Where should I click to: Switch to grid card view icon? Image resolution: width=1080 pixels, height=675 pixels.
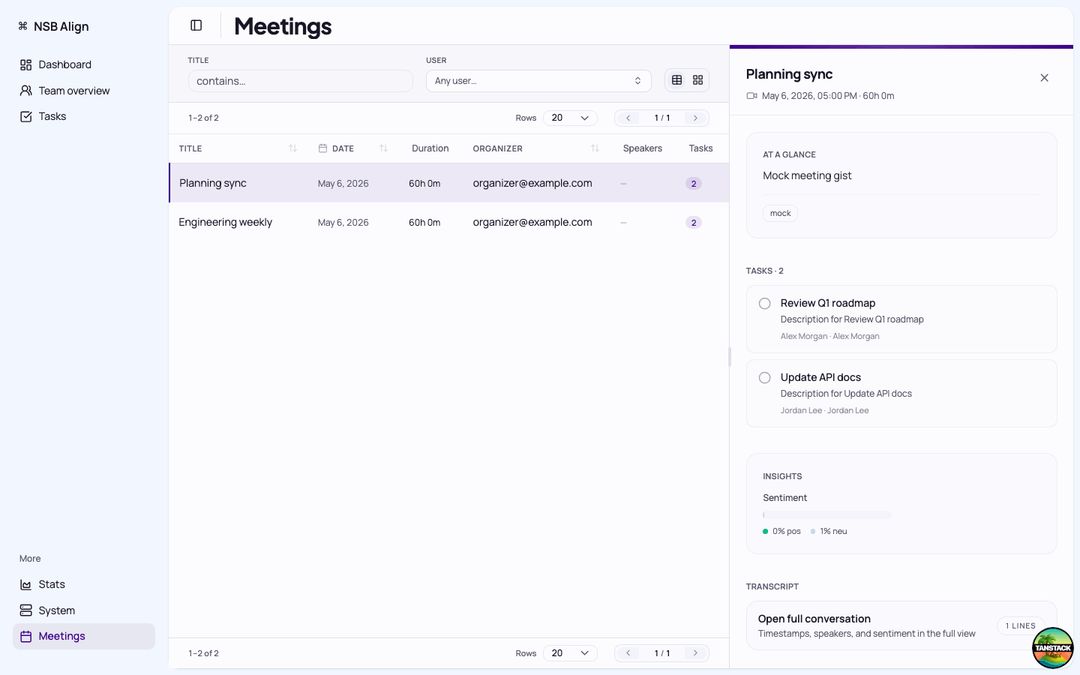point(698,81)
